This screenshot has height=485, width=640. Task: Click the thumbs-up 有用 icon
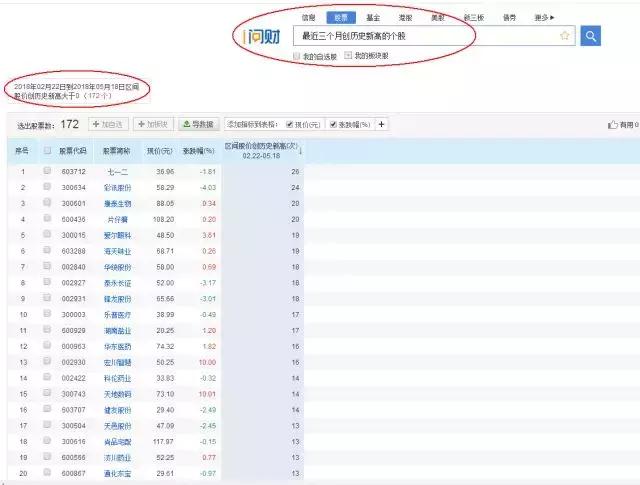(613, 125)
